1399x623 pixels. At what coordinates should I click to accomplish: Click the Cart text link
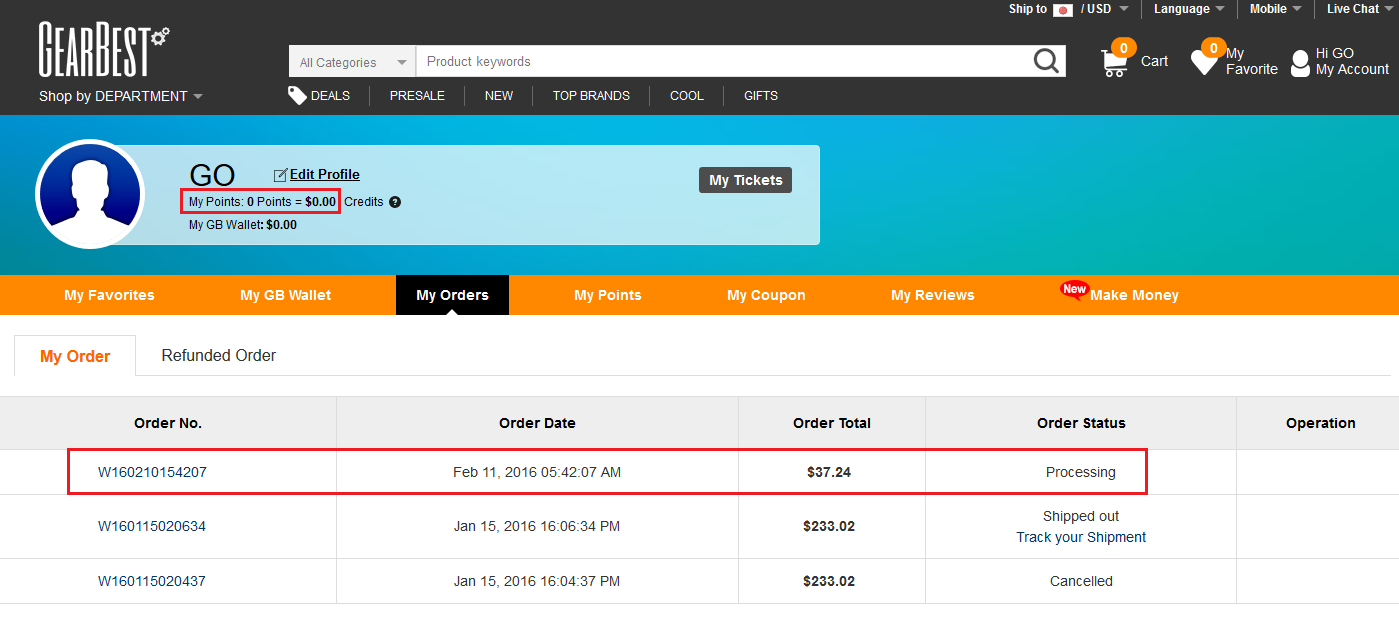[x=1154, y=61]
